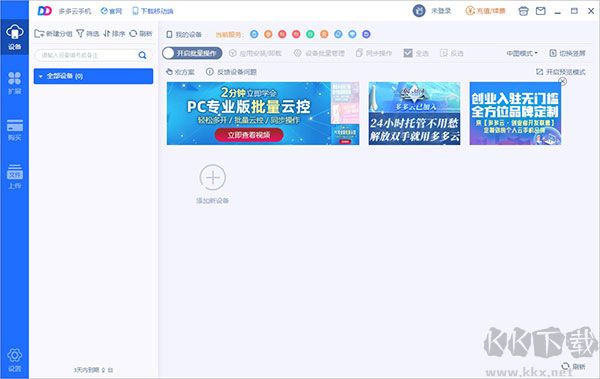
Task: Click the 改方案 change plan option
Action: click(x=180, y=72)
